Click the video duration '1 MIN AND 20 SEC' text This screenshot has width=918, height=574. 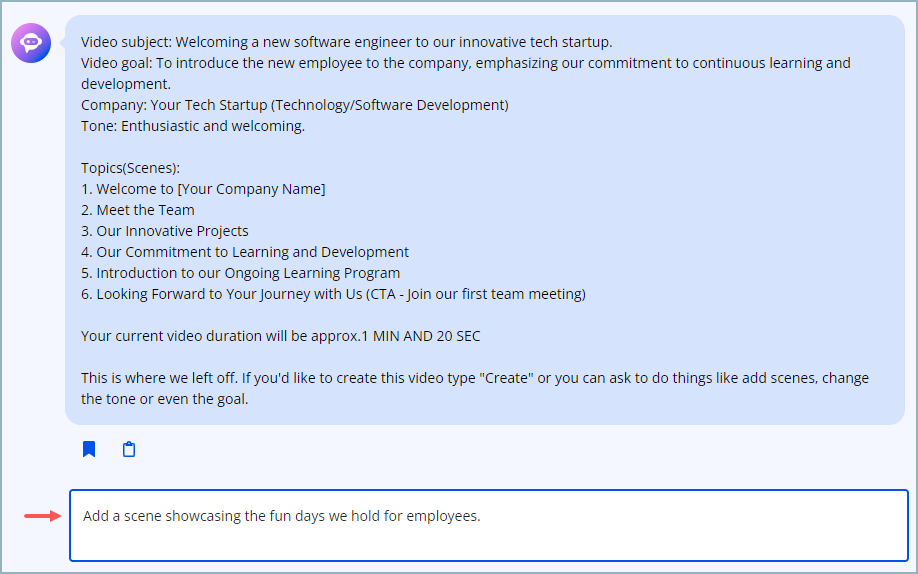click(x=421, y=336)
